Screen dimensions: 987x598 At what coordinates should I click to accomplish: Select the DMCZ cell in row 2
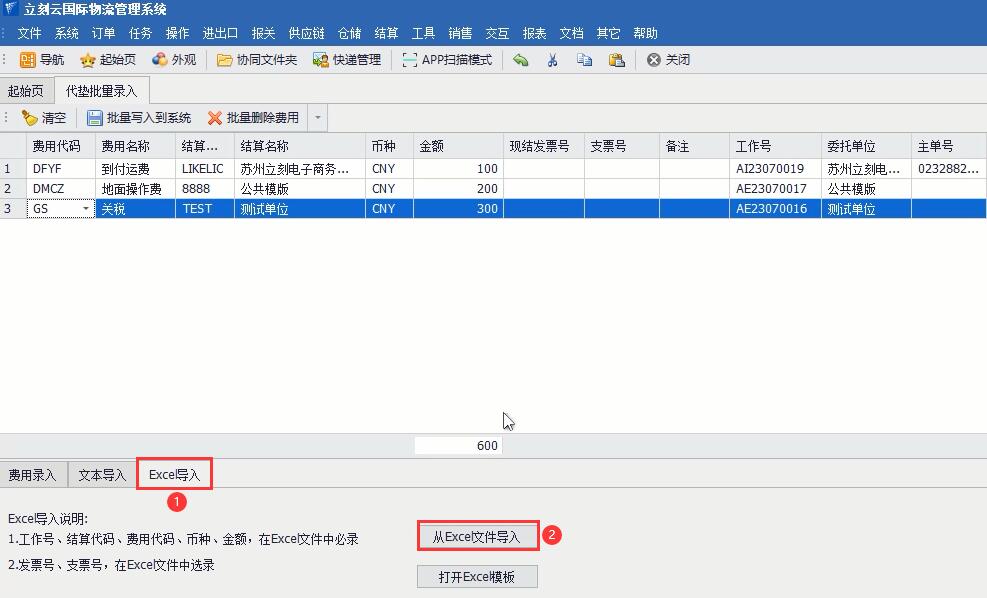click(x=60, y=189)
